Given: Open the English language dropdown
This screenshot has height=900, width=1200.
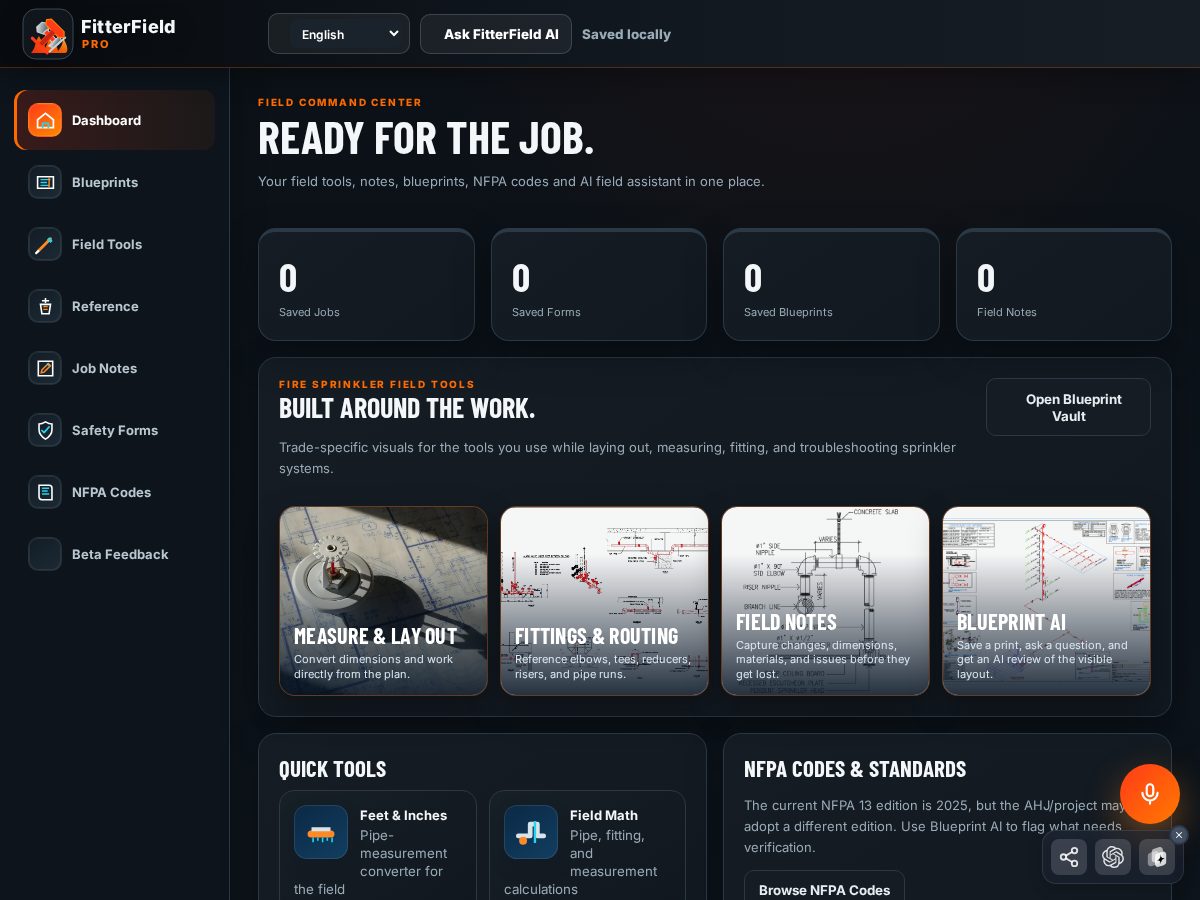Looking at the screenshot, I should click(x=339, y=34).
